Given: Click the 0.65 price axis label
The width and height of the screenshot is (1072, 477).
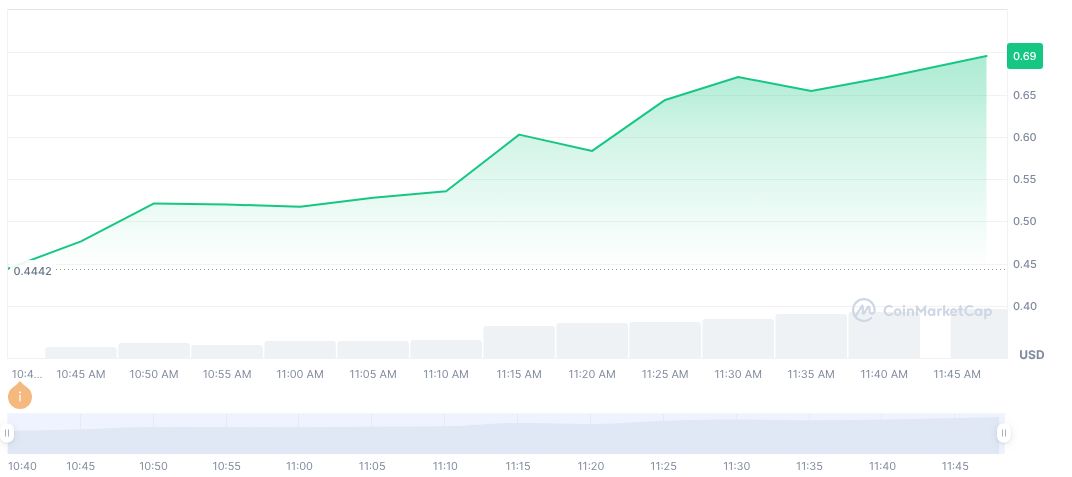Looking at the screenshot, I should [1024, 95].
